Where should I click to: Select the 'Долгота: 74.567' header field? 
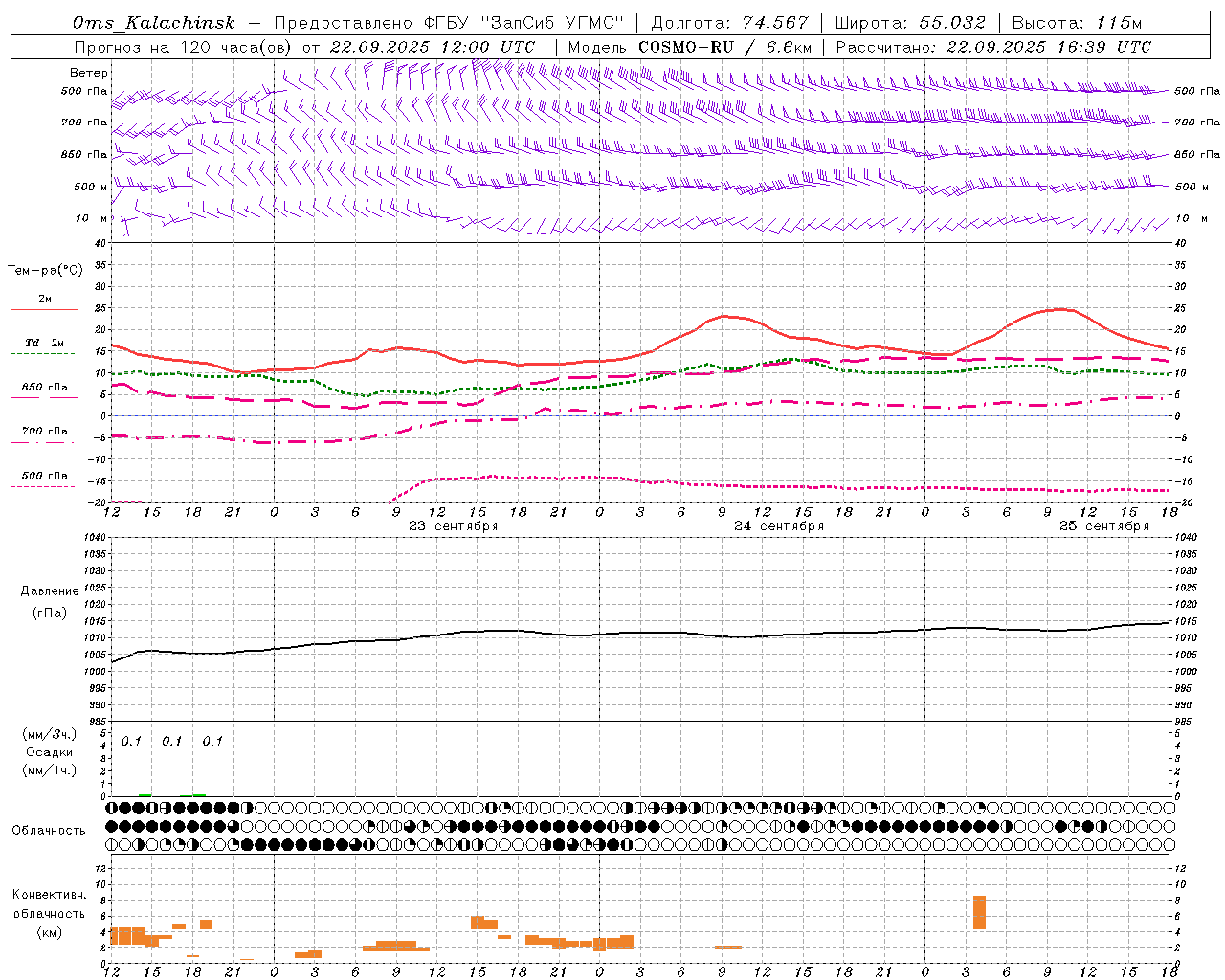pyautogui.click(x=730, y=23)
